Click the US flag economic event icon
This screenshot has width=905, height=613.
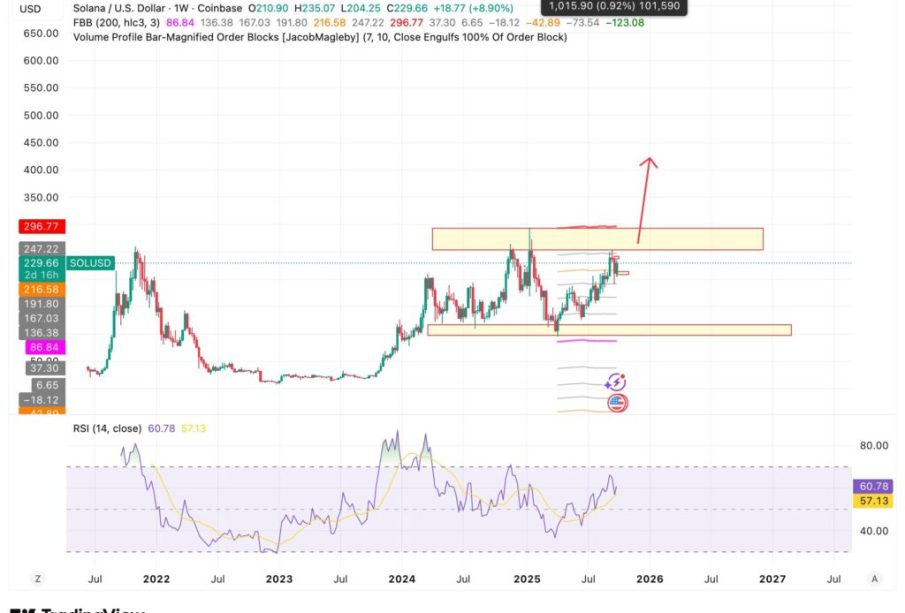coord(617,403)
